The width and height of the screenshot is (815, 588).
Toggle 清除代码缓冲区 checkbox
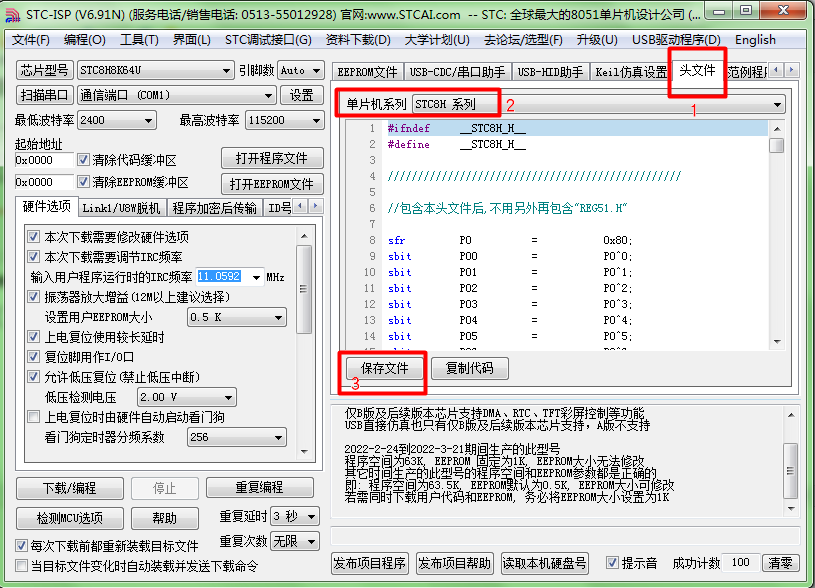(x=83, y=160)
